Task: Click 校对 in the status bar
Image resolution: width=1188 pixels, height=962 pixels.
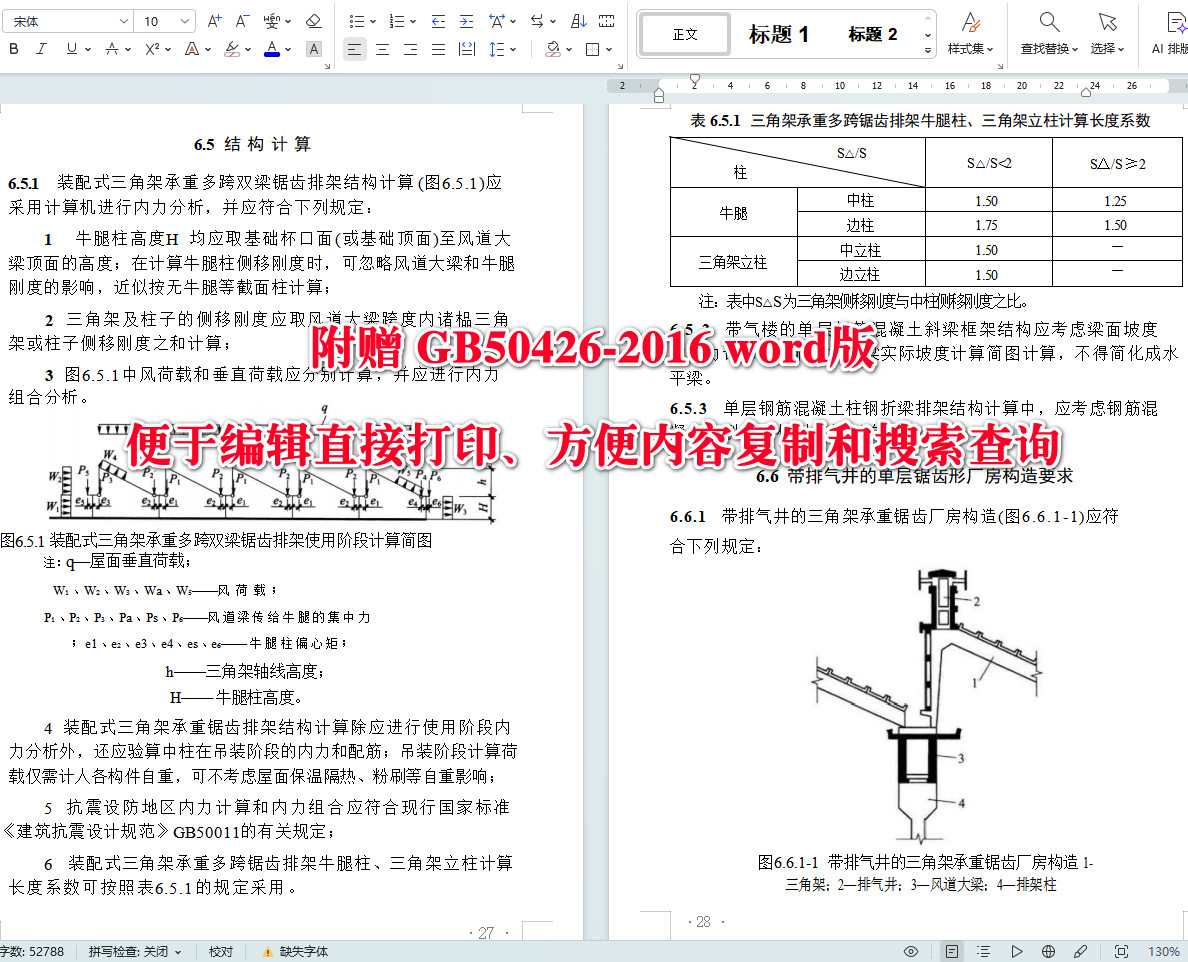Action: tap(221, 951)
